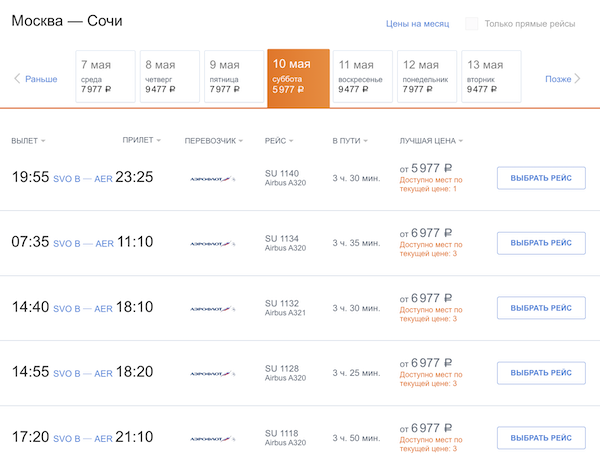Click Aeroflot logo on SU 1134 row
The image size is (600, 469).
[x=212, y=243]
